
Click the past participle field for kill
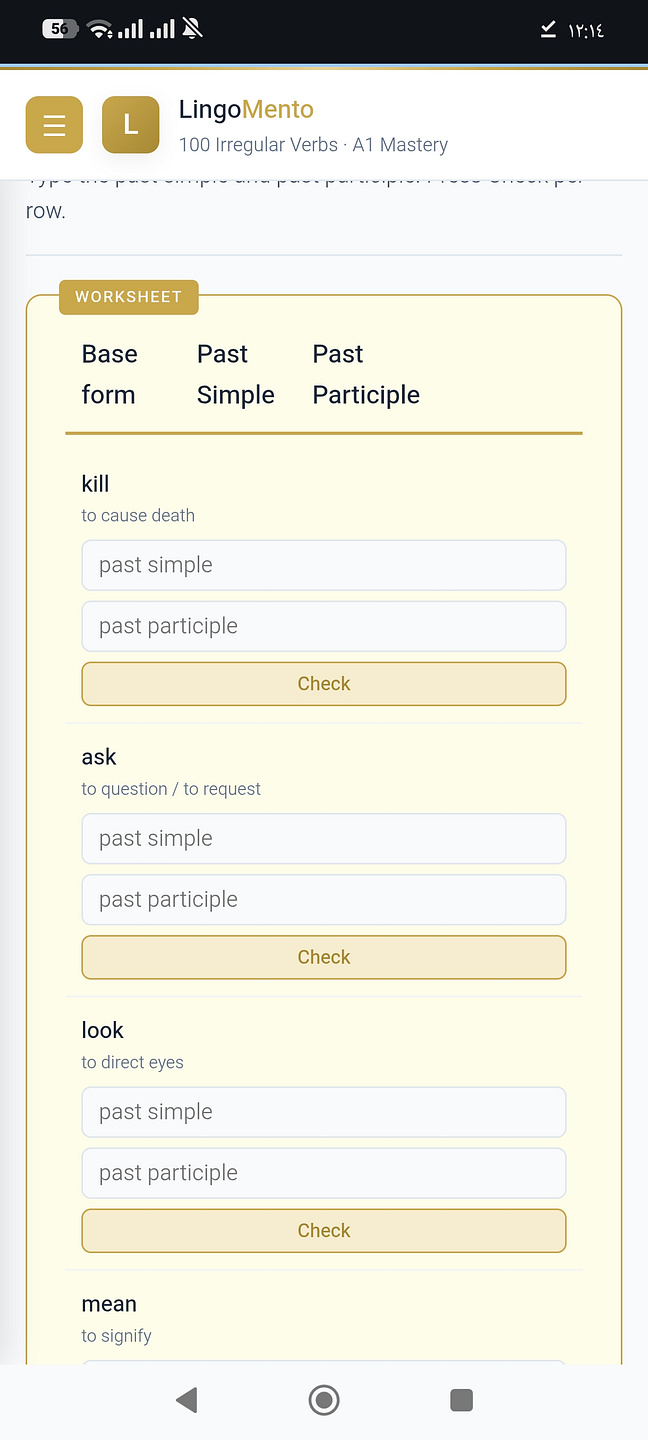coord(324,626)
